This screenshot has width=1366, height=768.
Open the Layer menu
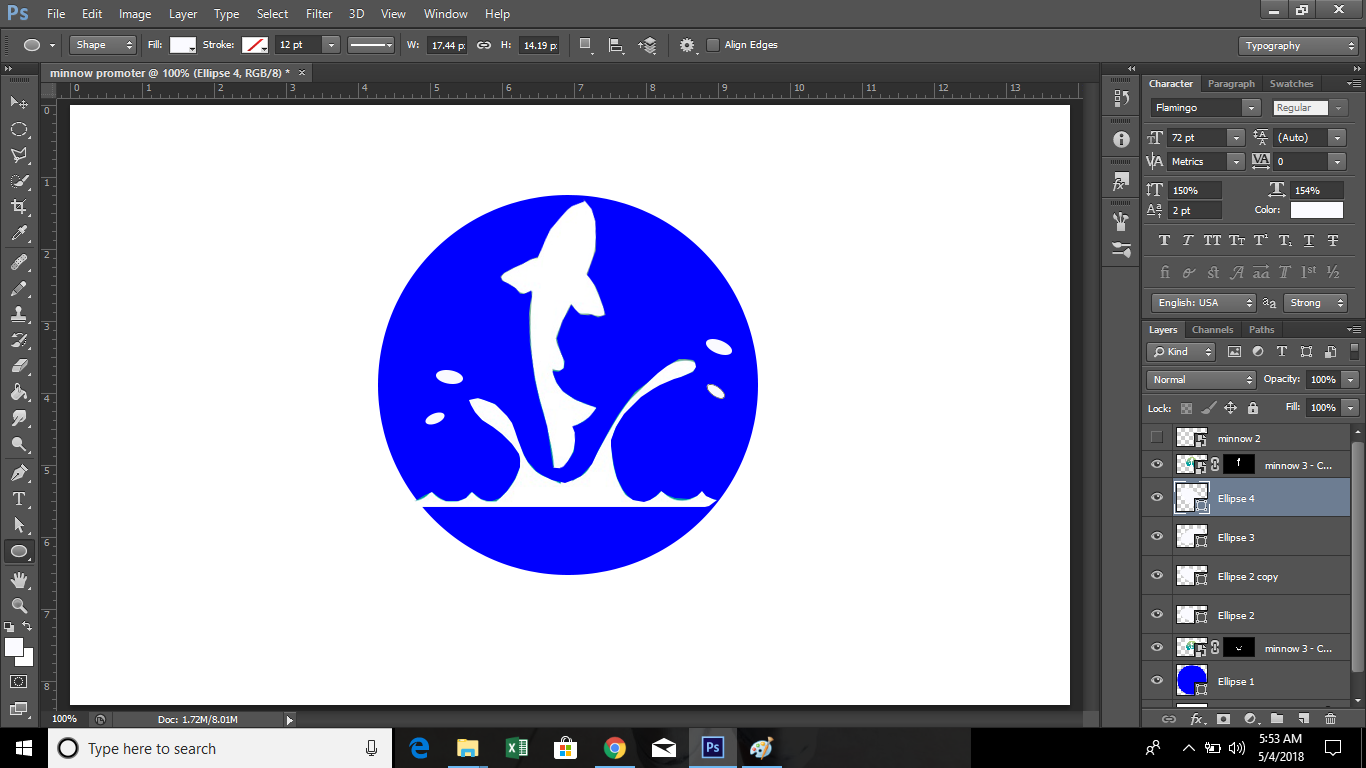point(183,14)
